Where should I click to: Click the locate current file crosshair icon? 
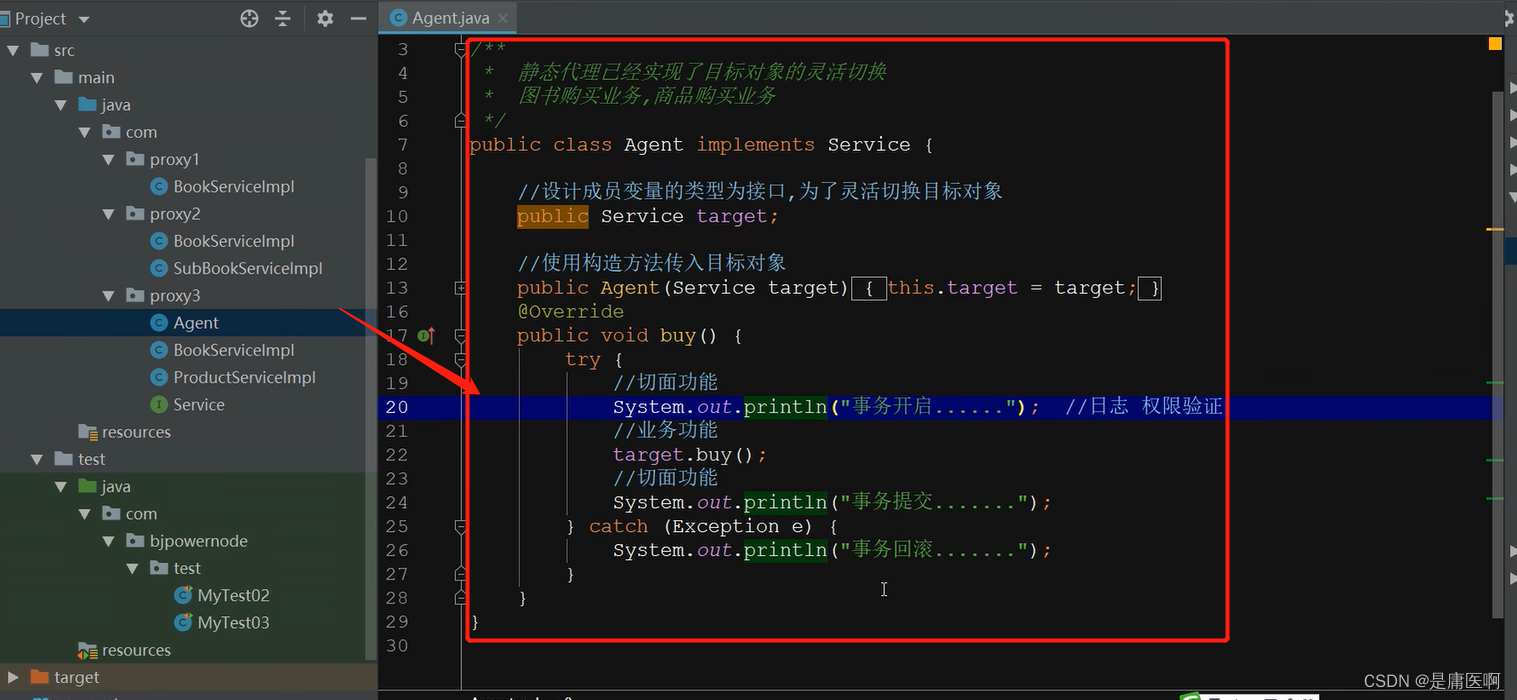[x=250, y=18]
